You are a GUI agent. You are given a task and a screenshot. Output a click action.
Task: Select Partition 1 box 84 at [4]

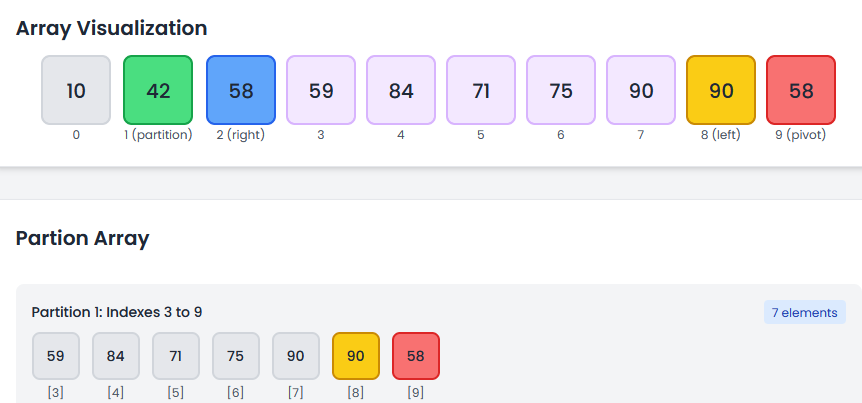(x=115, y=356)
